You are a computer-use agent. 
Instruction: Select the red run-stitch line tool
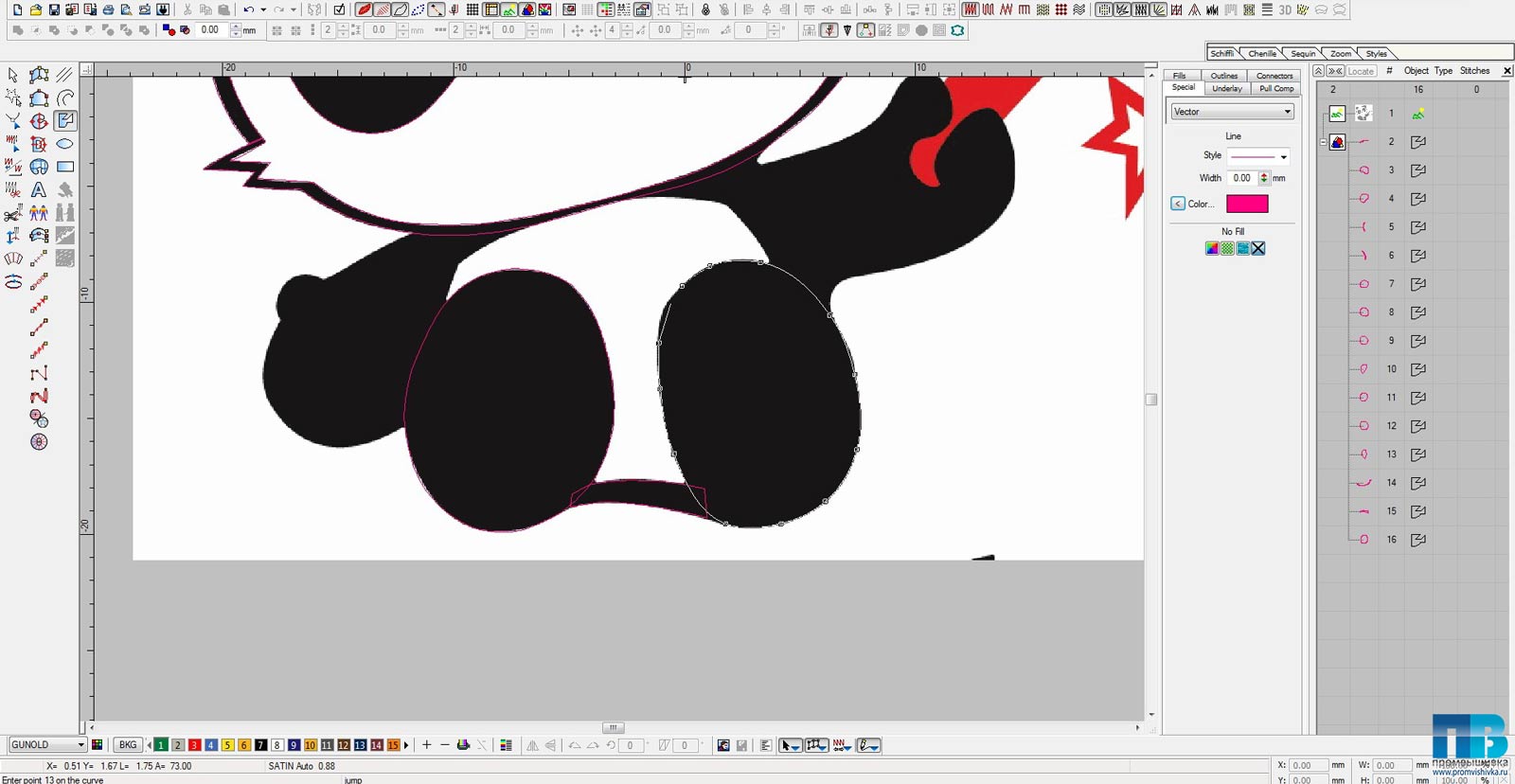point(39,328)
